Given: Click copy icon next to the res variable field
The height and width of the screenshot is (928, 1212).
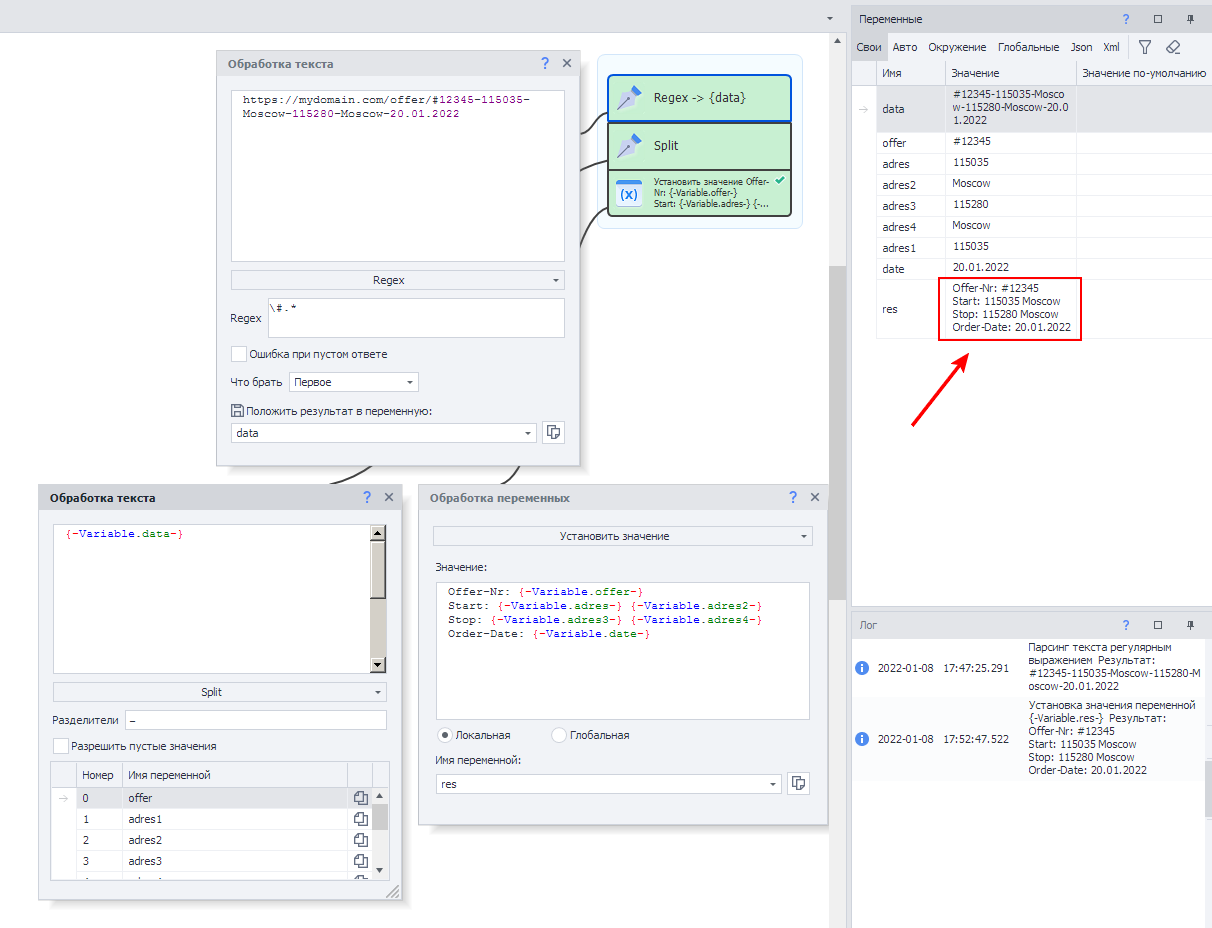Looking at the screenshot, I should click(x=798, y=784).
